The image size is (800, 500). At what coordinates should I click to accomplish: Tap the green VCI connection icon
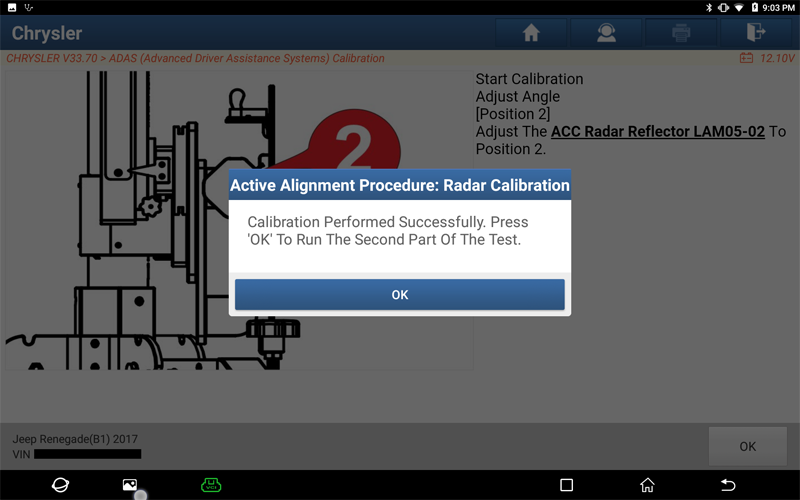click(211, 485)
